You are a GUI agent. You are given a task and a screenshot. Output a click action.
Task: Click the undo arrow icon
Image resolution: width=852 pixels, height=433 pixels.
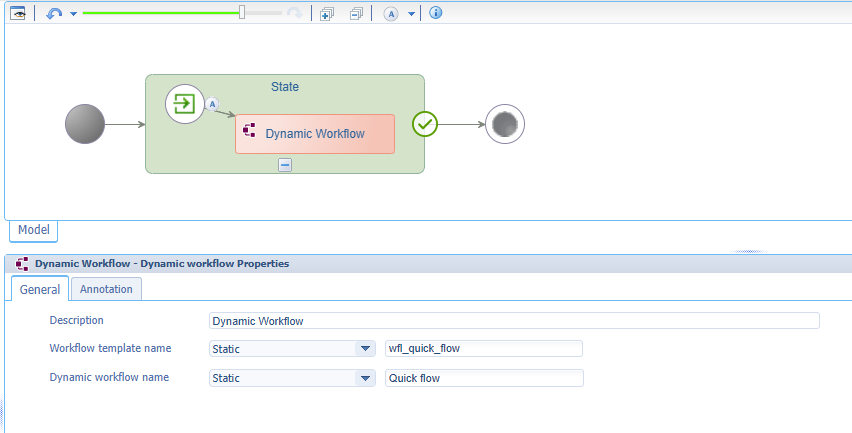[55, 13]
